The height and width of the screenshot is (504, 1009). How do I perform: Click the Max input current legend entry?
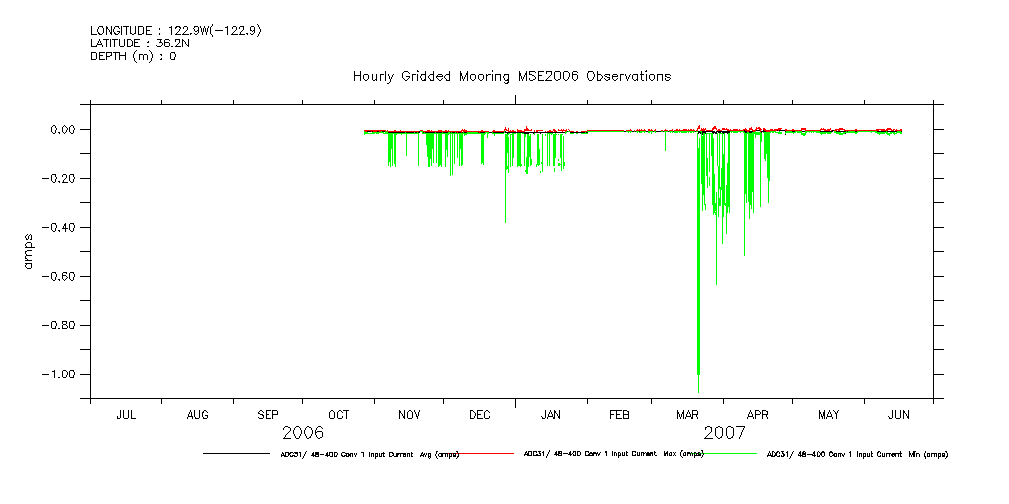point(613,454)
